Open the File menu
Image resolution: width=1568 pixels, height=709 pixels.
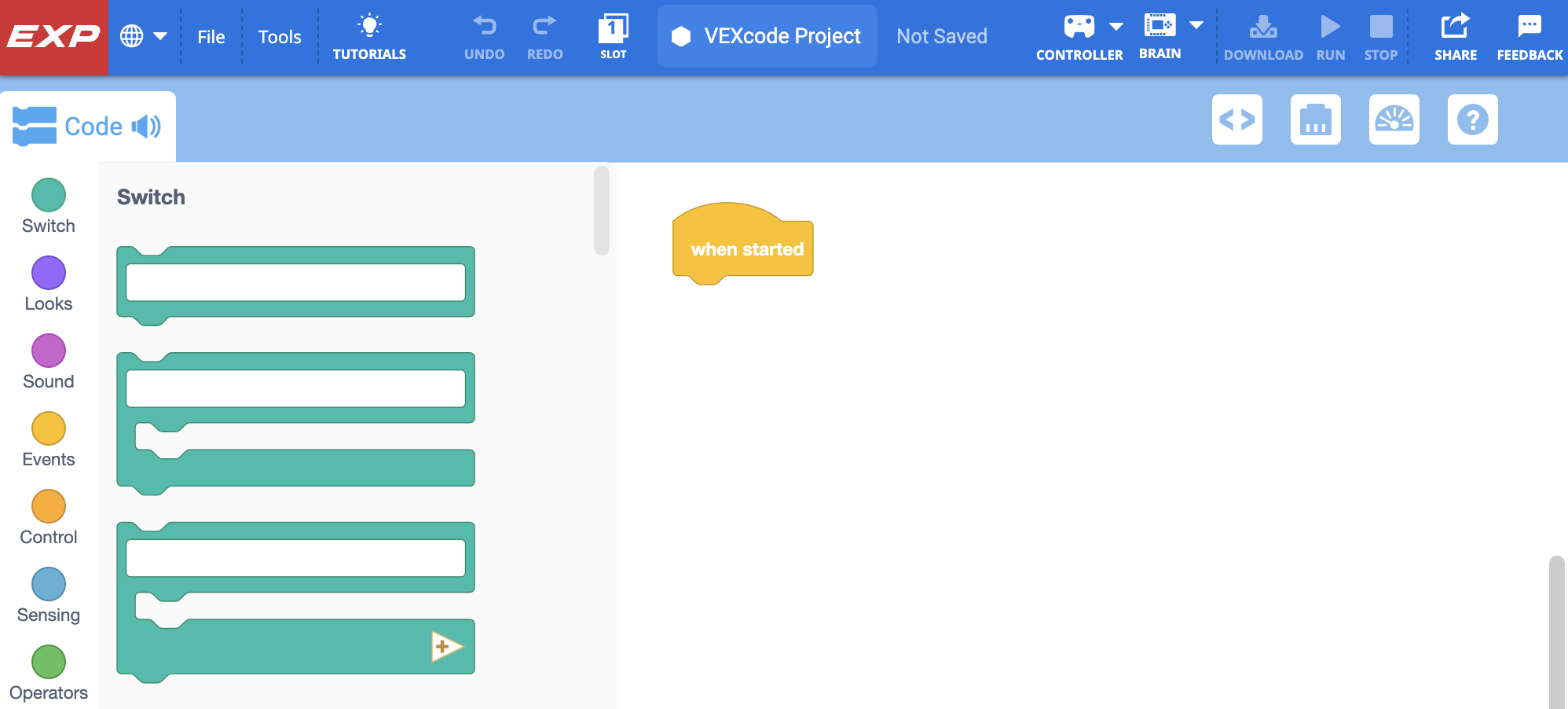[211, 37]
